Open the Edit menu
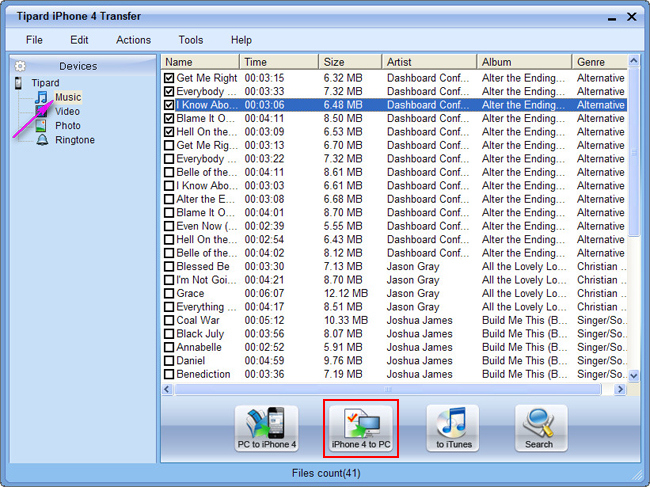Viewport: 650px width, 487px height. (79, 40)
